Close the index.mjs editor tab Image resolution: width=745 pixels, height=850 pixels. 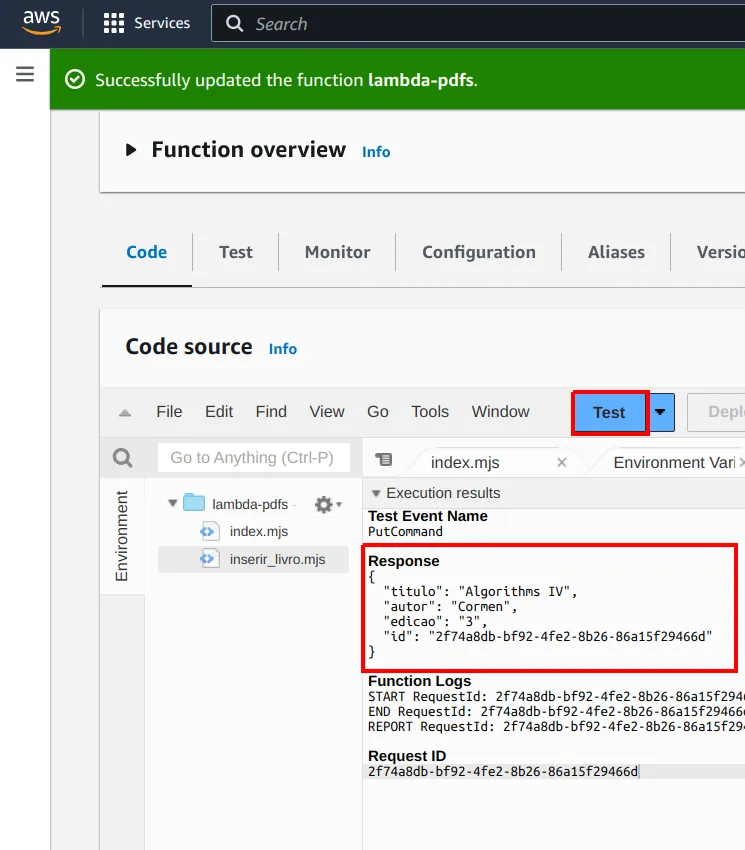(x=562, y=462)
